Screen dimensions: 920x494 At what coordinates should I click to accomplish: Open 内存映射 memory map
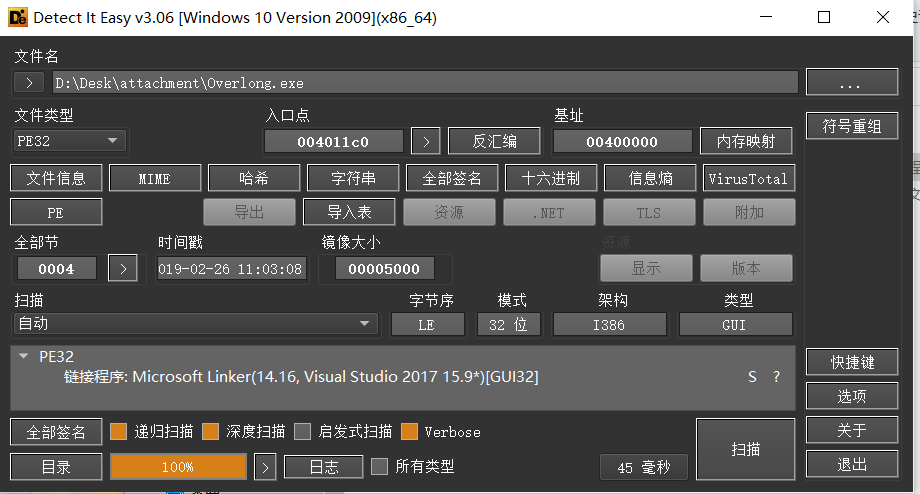[746, 141]
